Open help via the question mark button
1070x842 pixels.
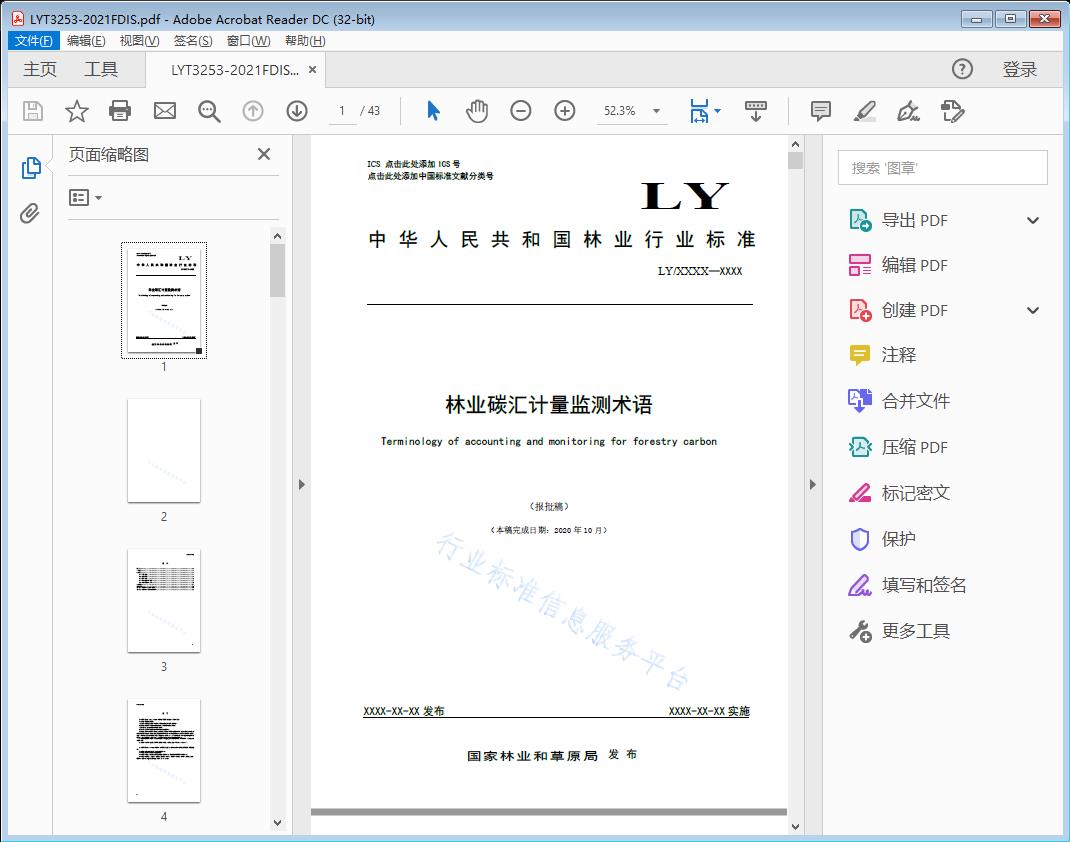tap(962, 69)
